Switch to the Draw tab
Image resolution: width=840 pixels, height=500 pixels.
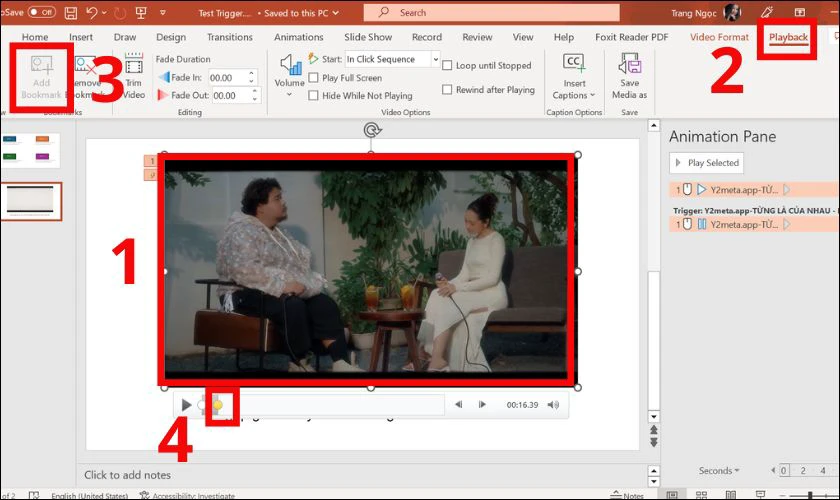[125, 37]
